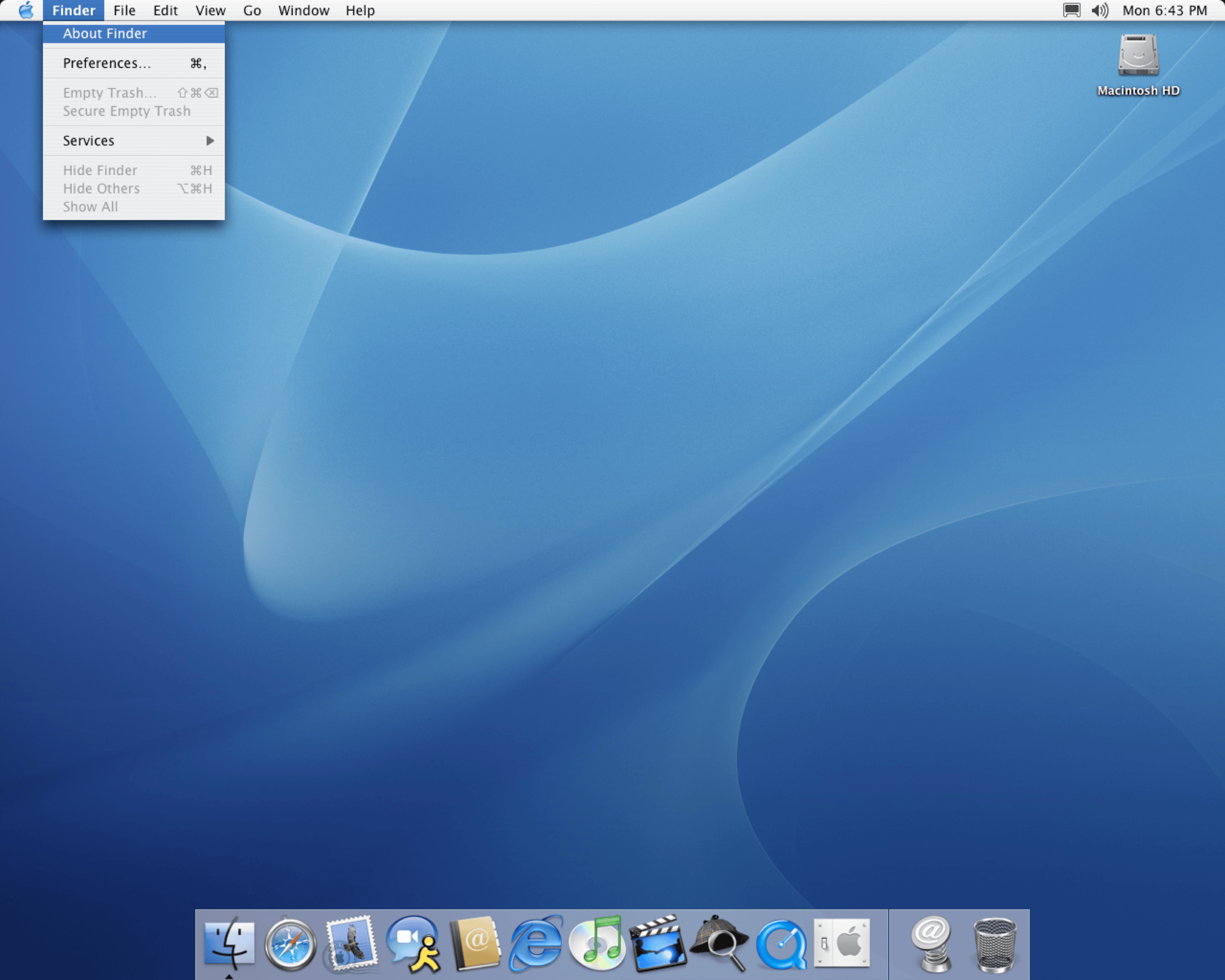Open the Go menu
The height and width of the screenshot is (980, 1225).
click(252, 10)
